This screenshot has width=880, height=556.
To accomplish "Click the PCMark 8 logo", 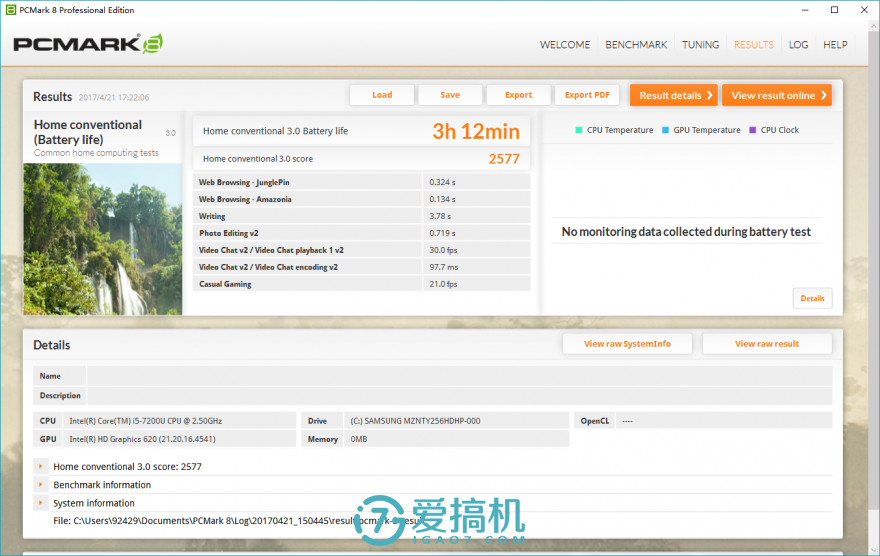I will [88, 44].
